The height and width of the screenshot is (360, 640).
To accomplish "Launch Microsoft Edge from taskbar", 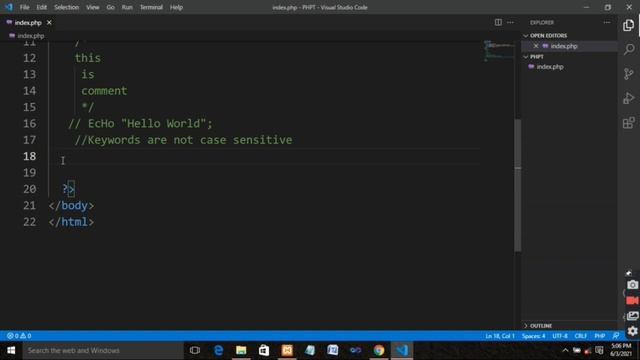I will [218, 350].
